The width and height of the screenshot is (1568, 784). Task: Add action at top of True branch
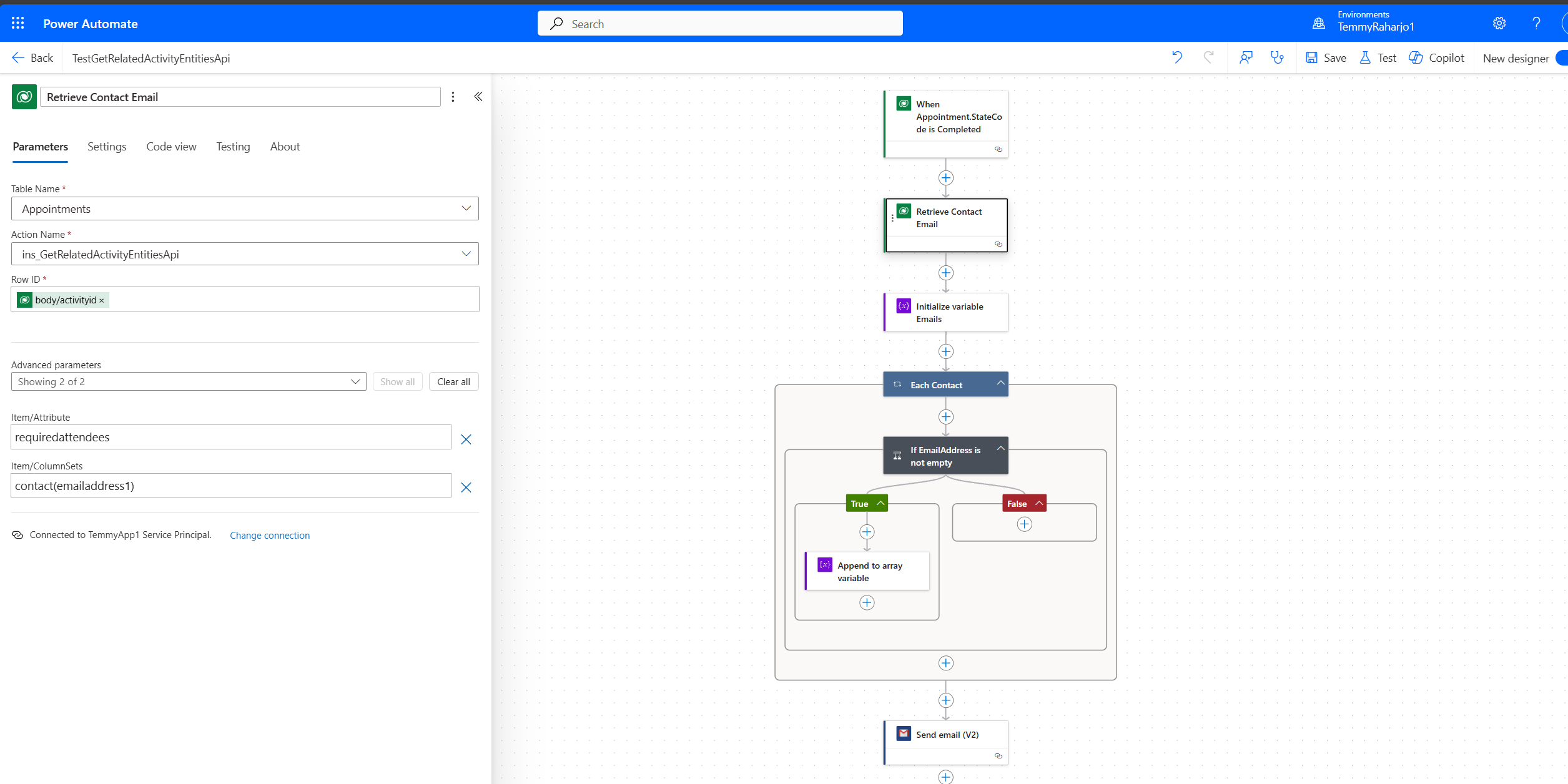pos(867,532)
